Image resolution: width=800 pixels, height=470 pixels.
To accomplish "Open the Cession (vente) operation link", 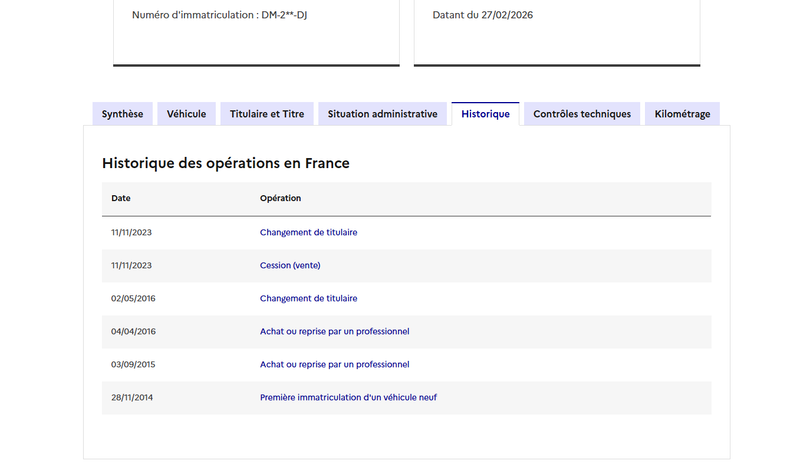I will pyautogui.click(x=290, y=265).
